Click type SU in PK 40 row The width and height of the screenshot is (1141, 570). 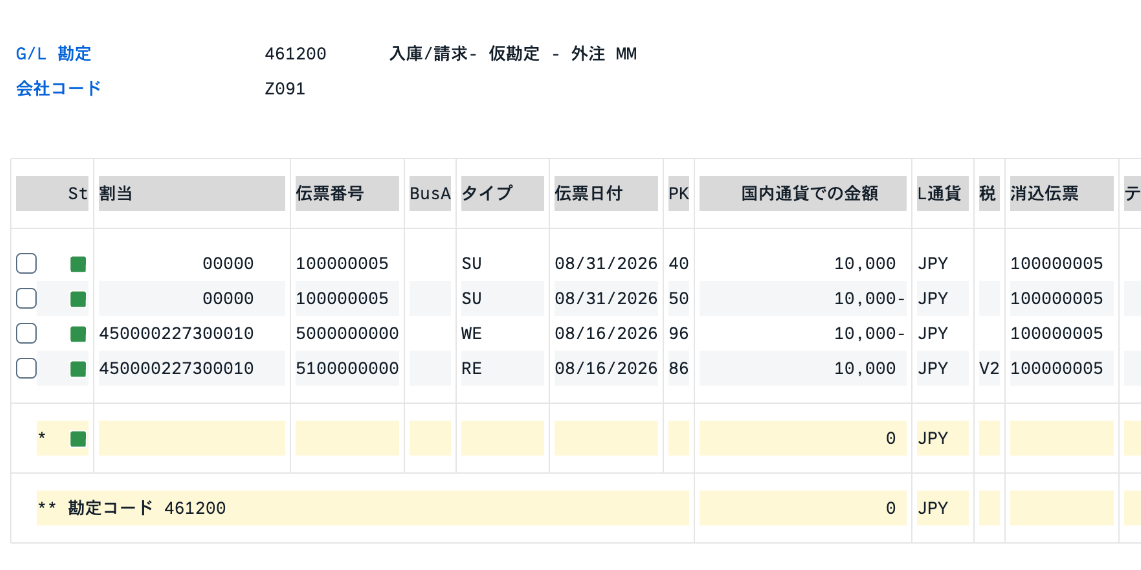click(472, 264)
